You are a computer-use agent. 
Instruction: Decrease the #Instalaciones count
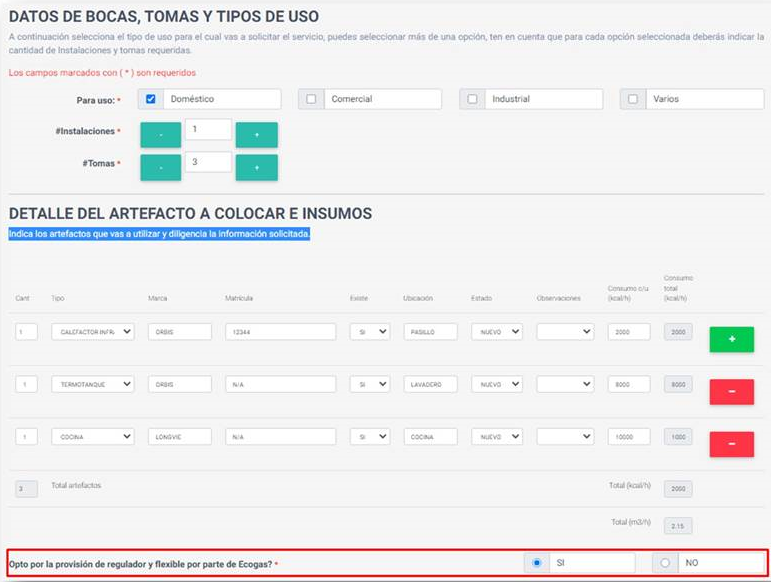click(160, 135)
